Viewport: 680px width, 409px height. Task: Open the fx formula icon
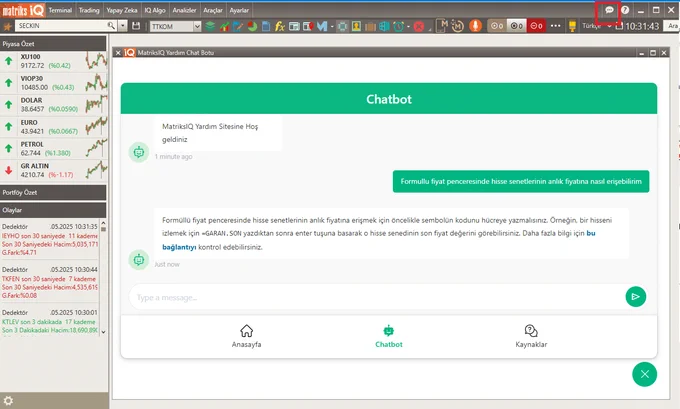[x=280, y=26]
